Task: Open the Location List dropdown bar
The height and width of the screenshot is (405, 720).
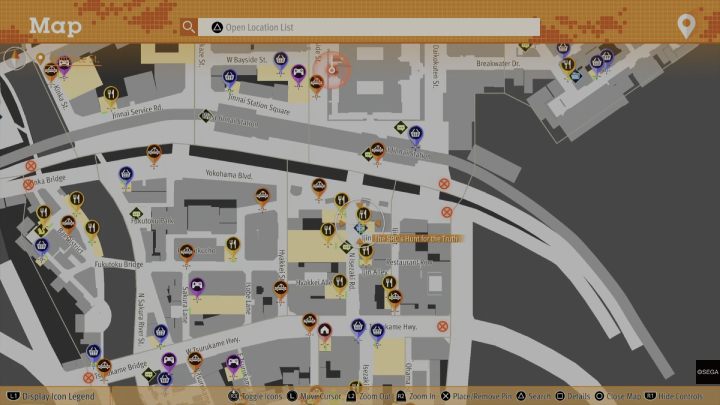Action: pyautogui.click(x=368, y=27)
